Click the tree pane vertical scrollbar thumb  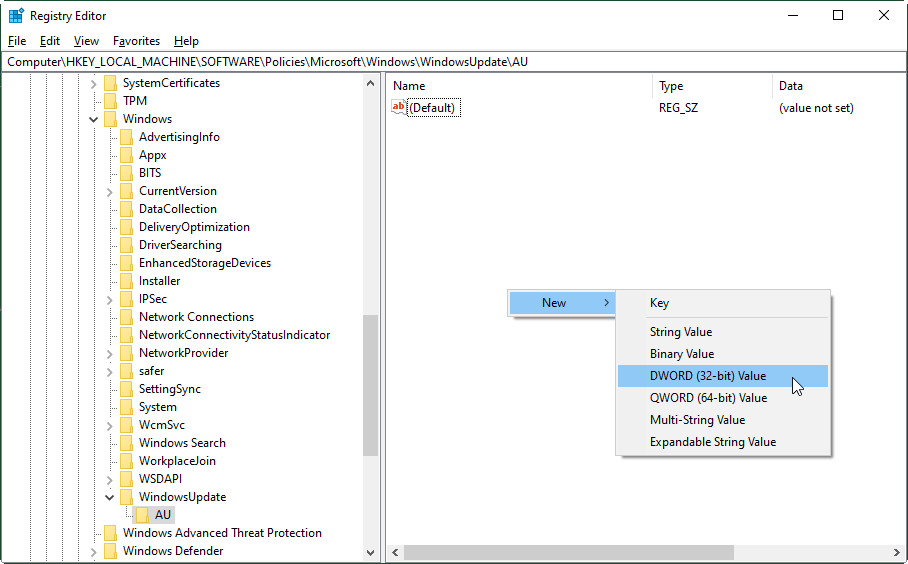tap(371, 386)
